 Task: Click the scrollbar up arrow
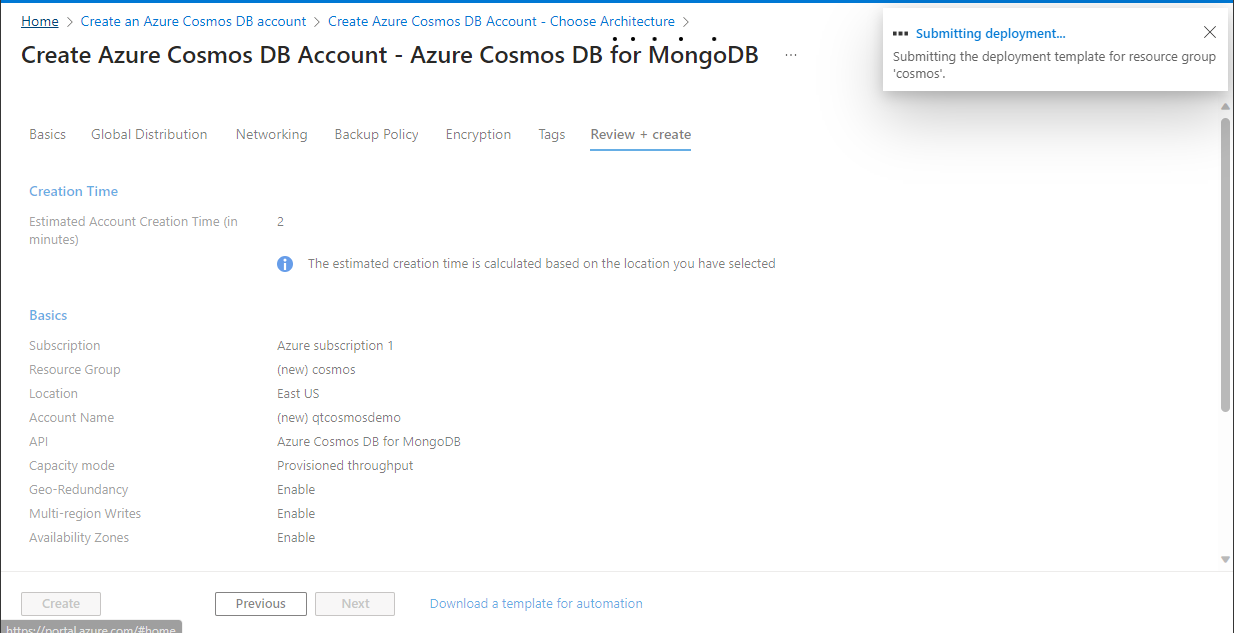[x=1225, y=106]
